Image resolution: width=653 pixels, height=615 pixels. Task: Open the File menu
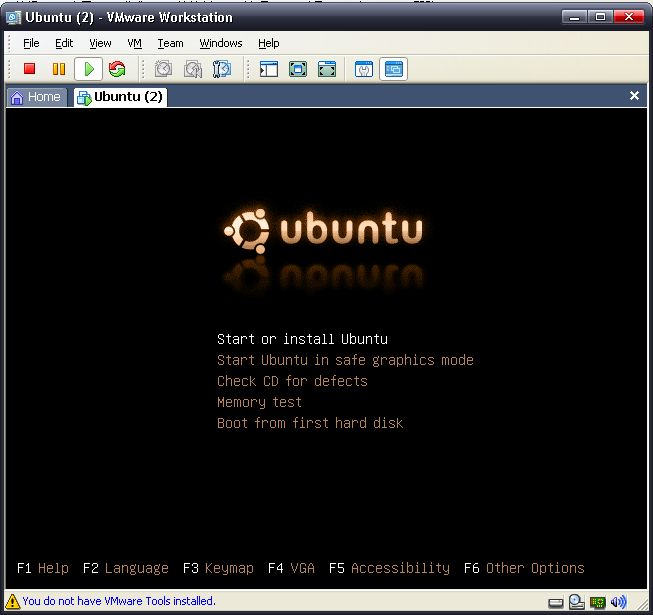[31, 43]
